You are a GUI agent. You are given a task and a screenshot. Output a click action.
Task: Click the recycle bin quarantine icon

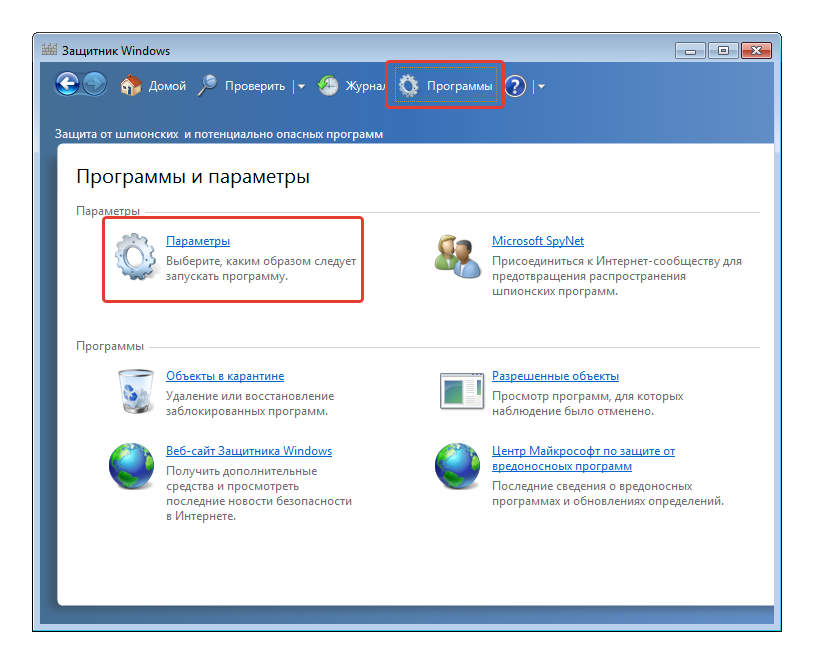tap(136, 391)
